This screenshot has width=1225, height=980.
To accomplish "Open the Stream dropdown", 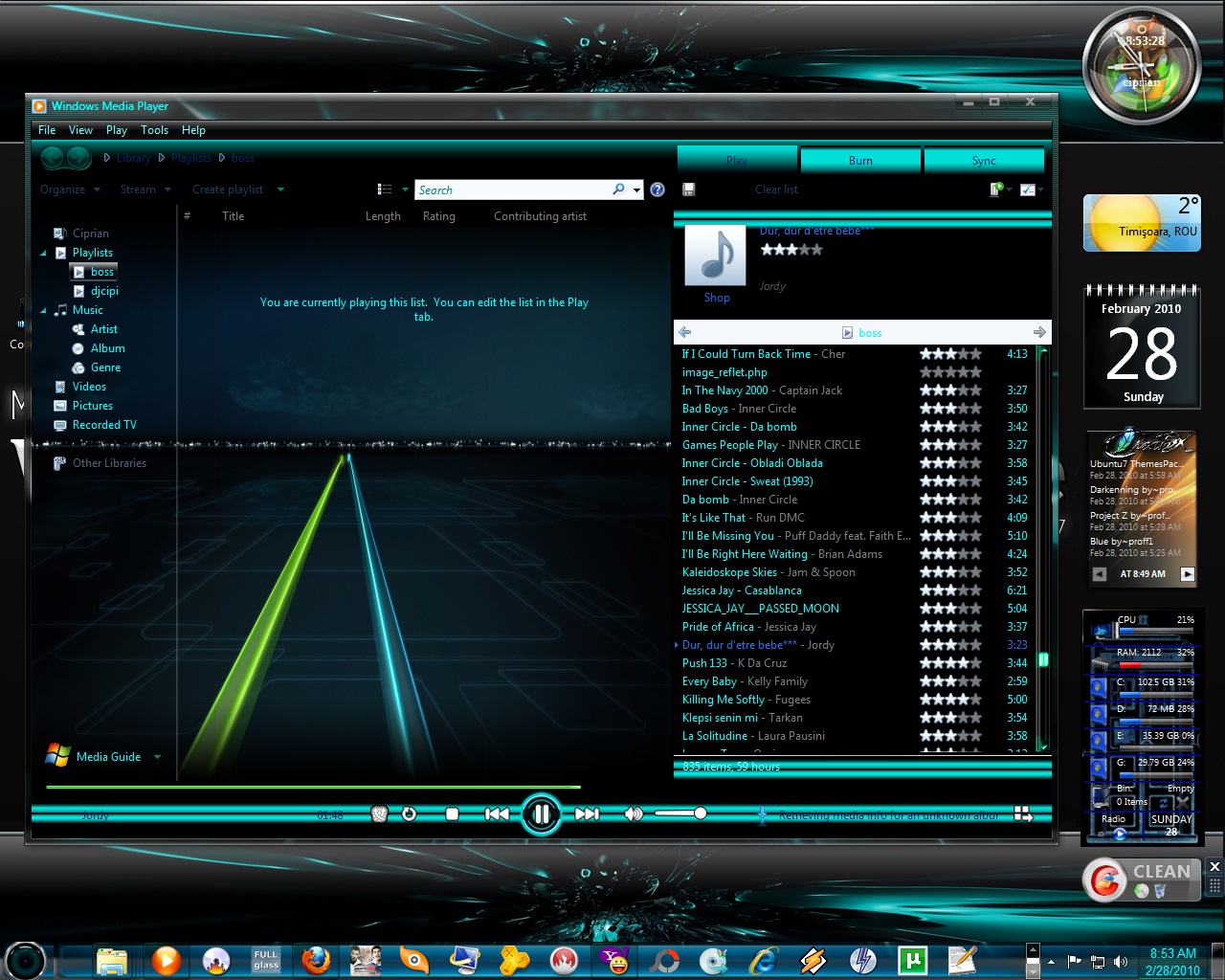I will coord(145,189).
